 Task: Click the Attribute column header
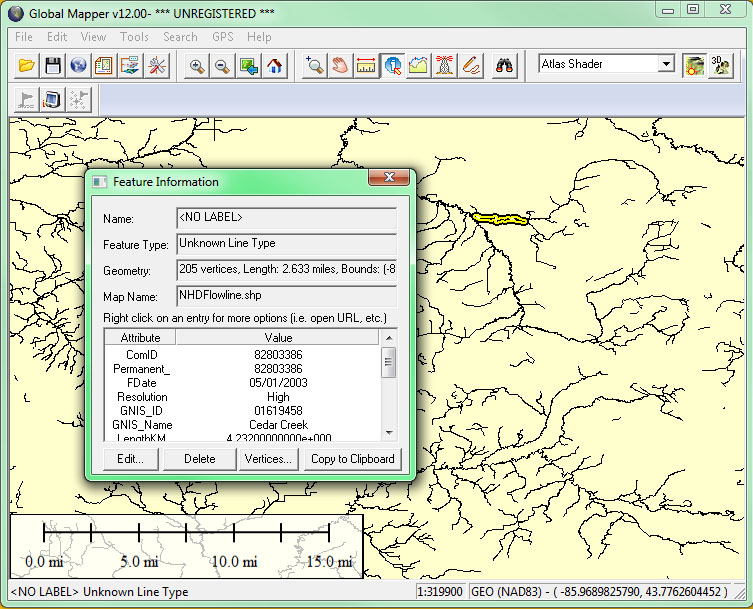[x=140, y=338]
